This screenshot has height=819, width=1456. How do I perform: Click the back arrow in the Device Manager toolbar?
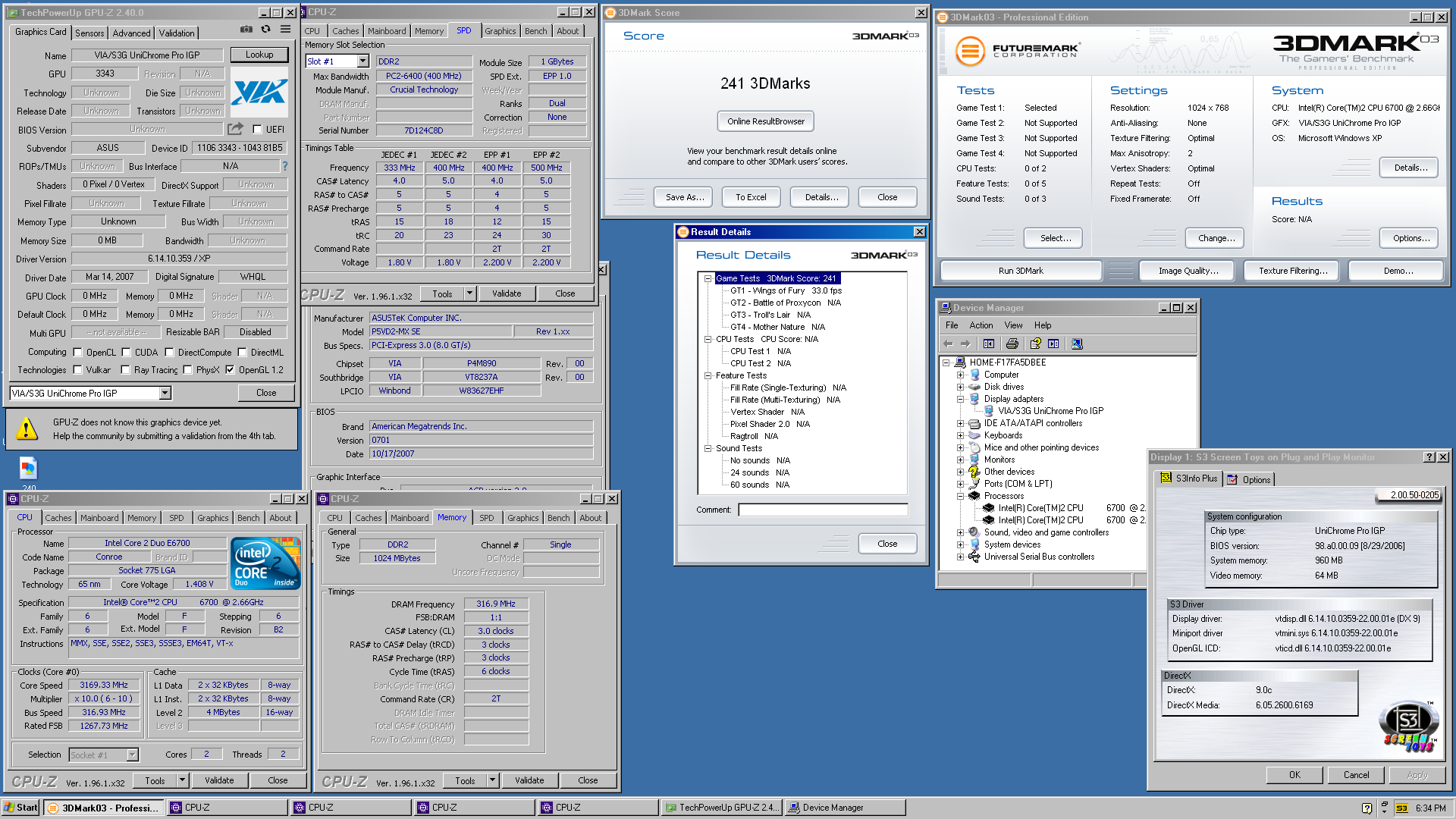pyautogui.click(x=948, y=344)
